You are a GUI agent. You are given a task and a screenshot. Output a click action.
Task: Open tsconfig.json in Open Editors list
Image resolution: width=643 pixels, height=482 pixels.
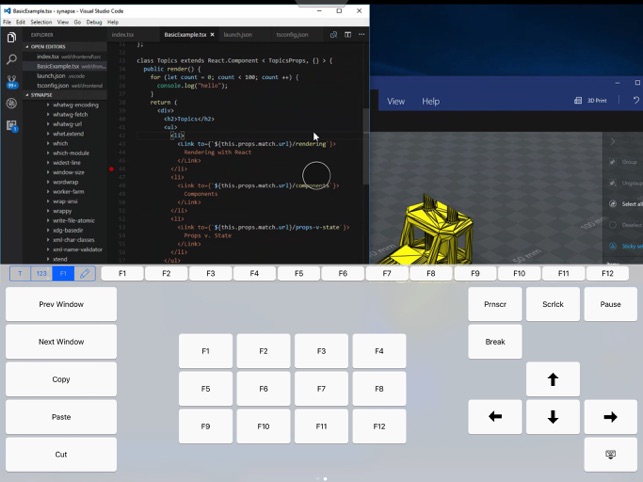pos(70,86)
